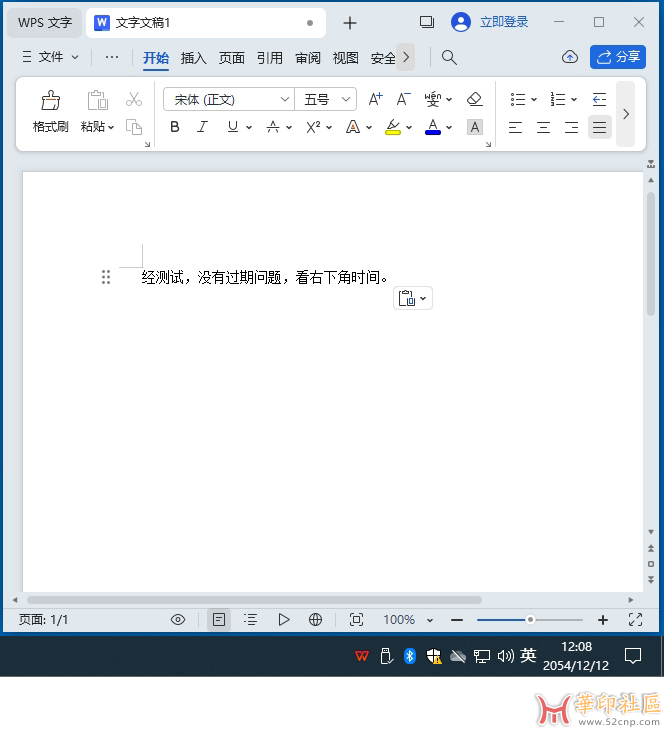Screen dimensions: 664x729
Task: Decrease font size with A- icon
Action: (x=403, y=99)
